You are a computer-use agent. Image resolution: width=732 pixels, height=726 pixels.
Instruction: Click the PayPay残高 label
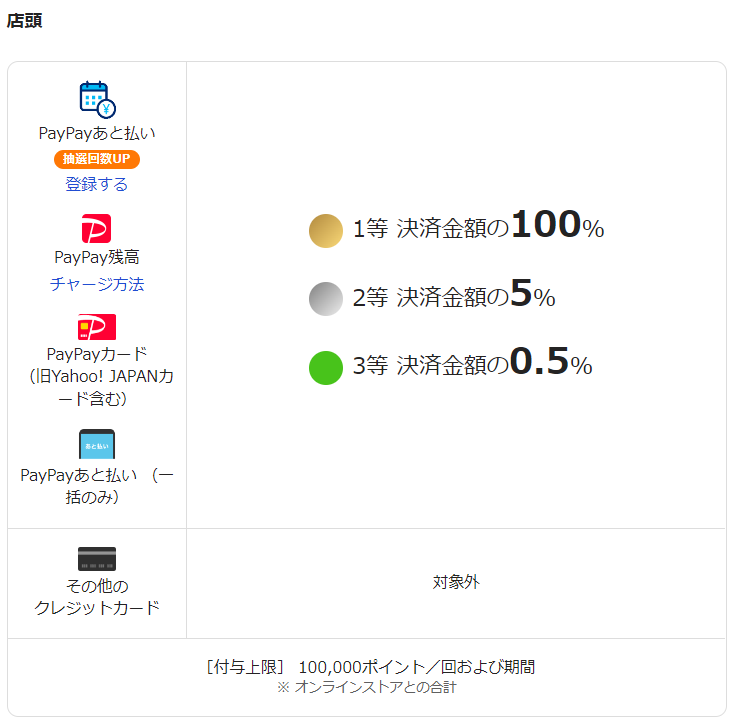pos(97,257)
